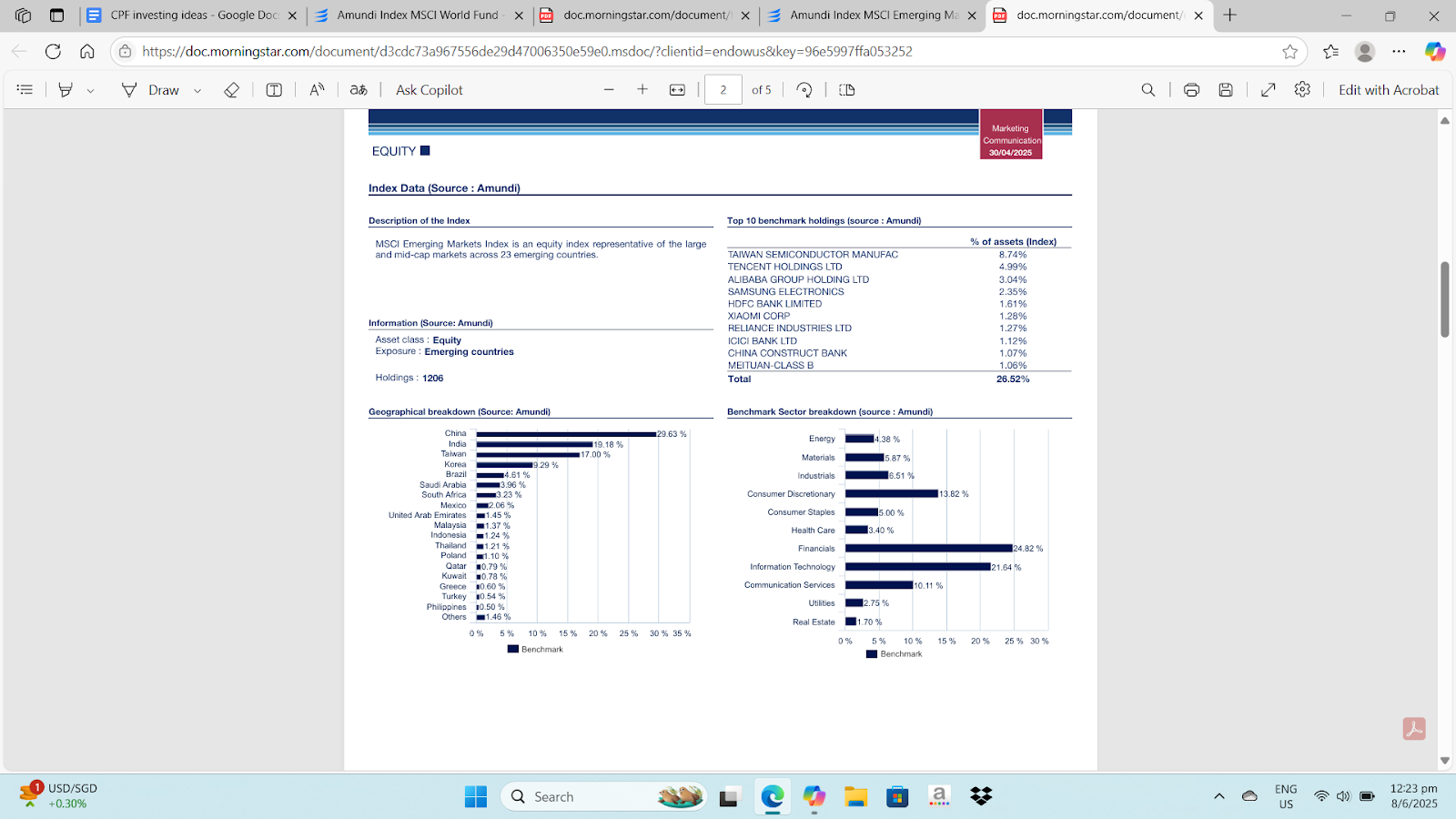Close the CPF investing ideas tab
This screenshot has width=1456, height=819.
[292, 15]
